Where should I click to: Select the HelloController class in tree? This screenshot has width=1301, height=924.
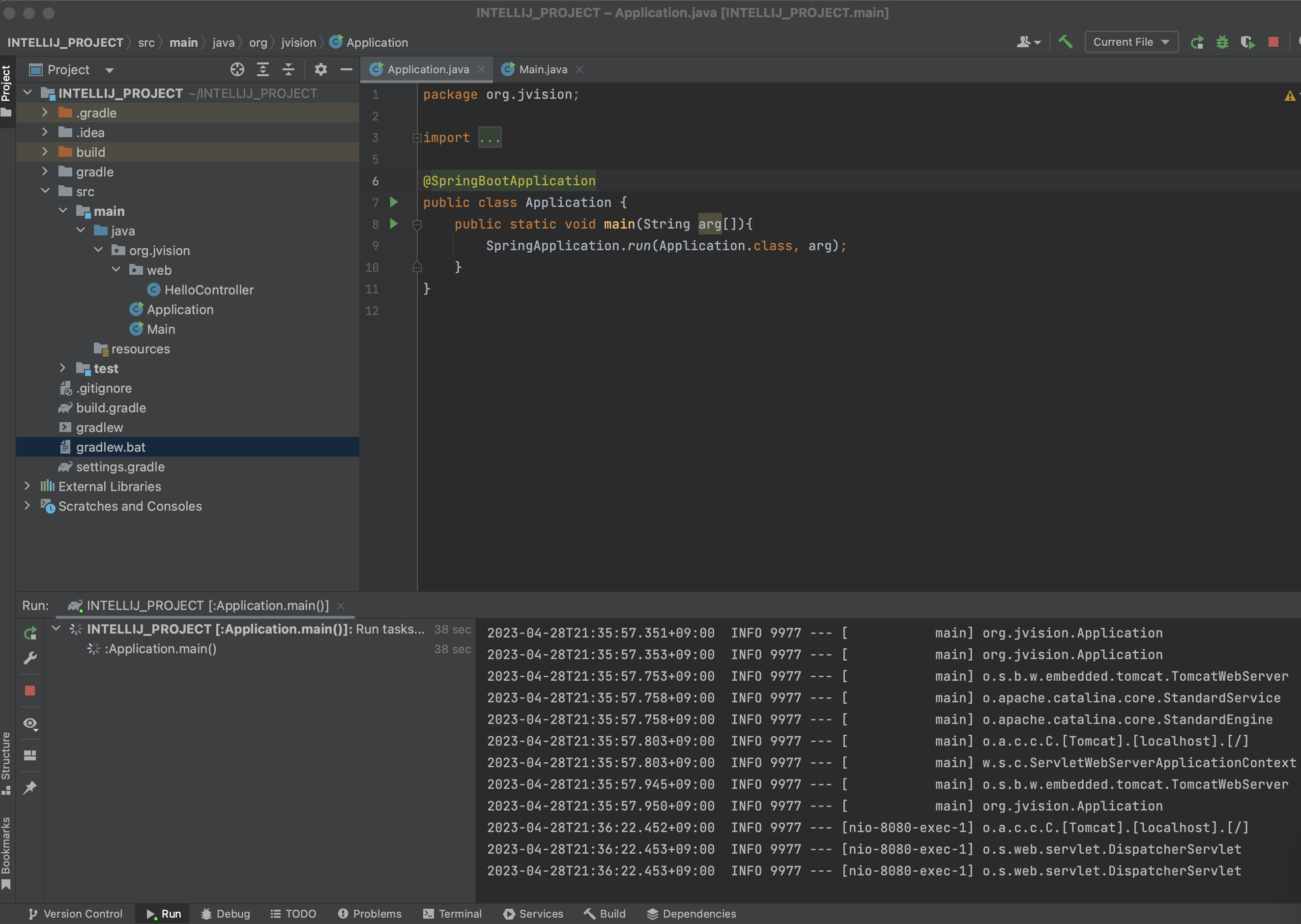point(208,289)
